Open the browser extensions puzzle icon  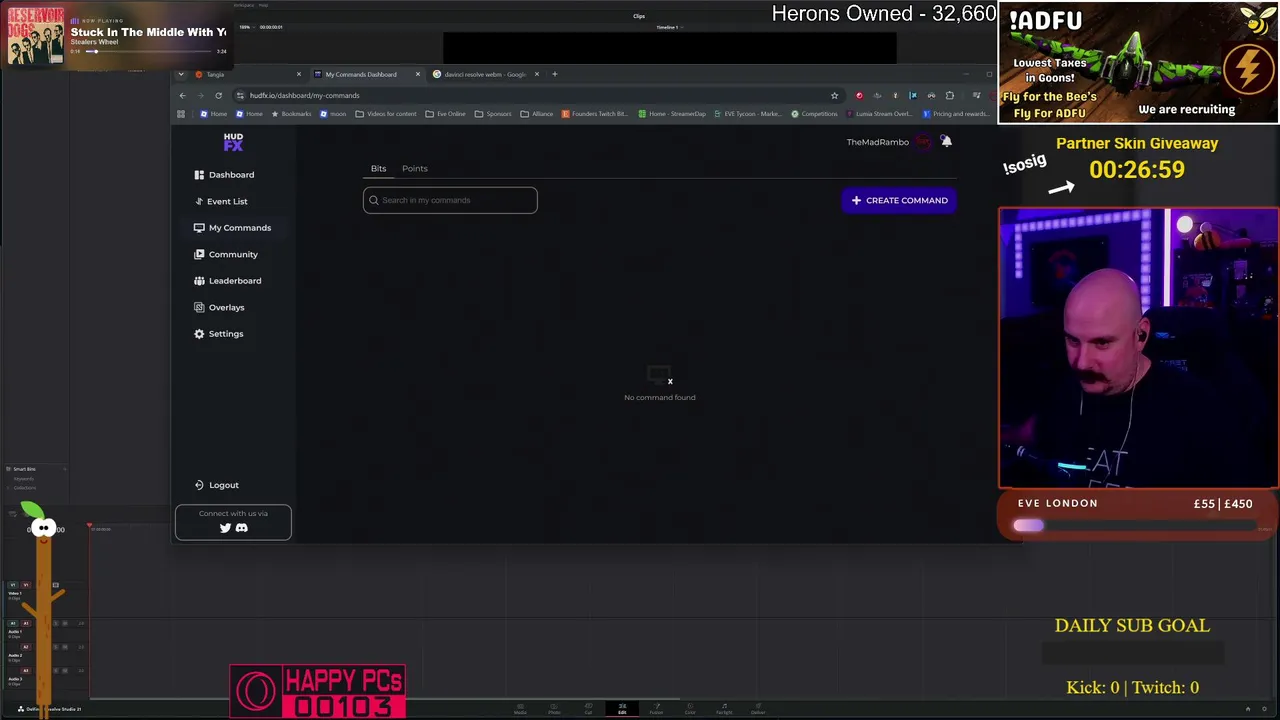[x=949, y=95]
